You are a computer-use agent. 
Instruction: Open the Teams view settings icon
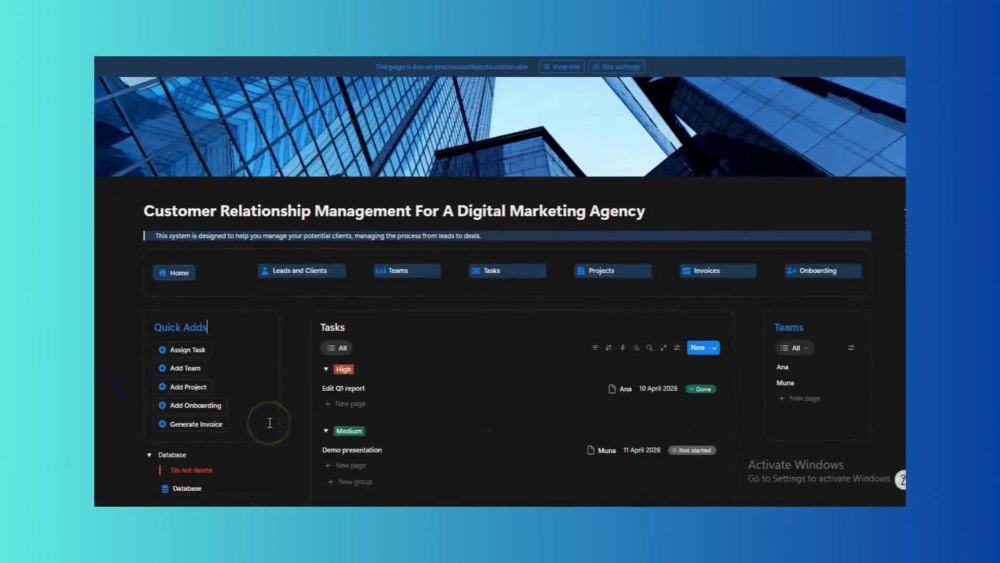851,347
